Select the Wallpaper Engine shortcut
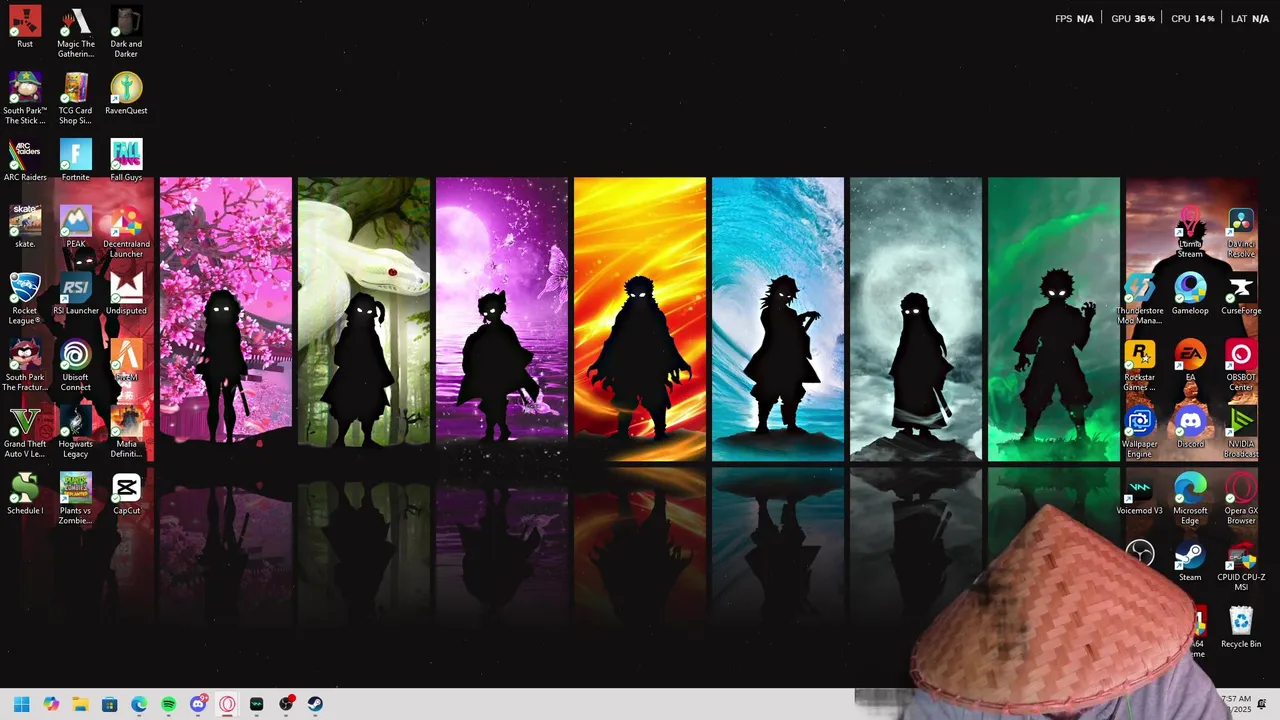The image size is (1280, 720). 1140,432
